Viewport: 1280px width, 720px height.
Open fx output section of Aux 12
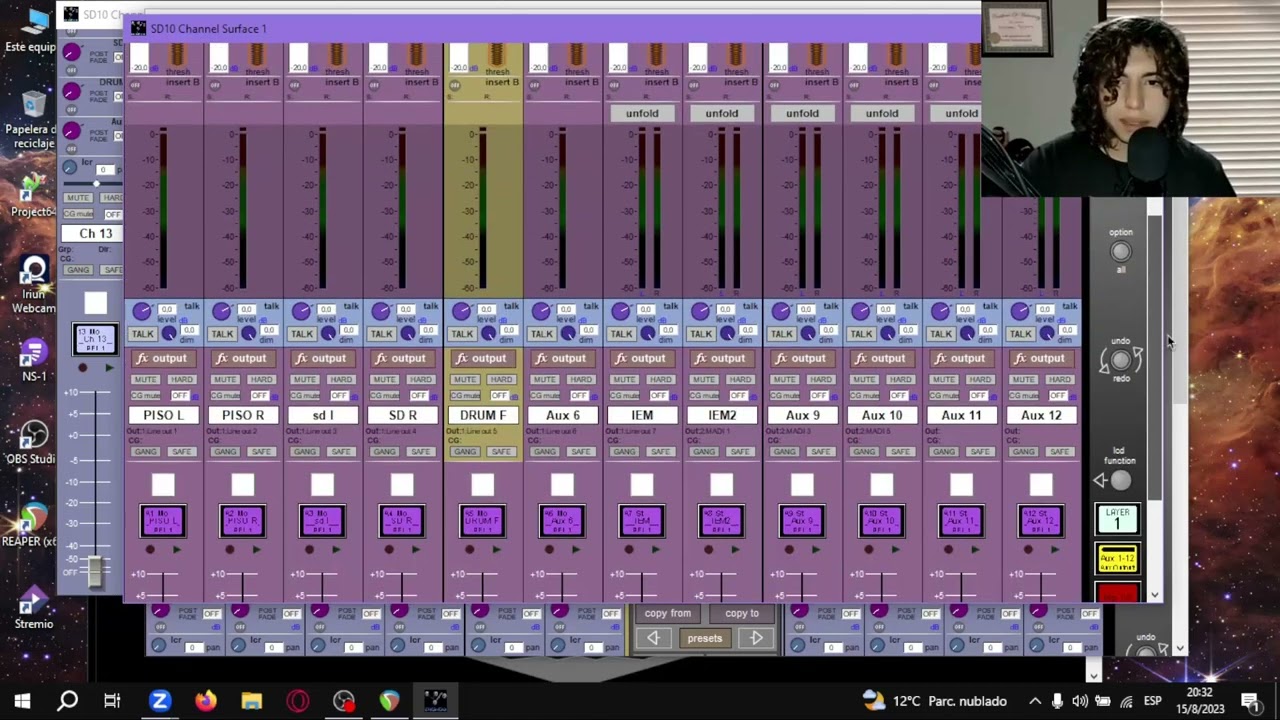1041,358
